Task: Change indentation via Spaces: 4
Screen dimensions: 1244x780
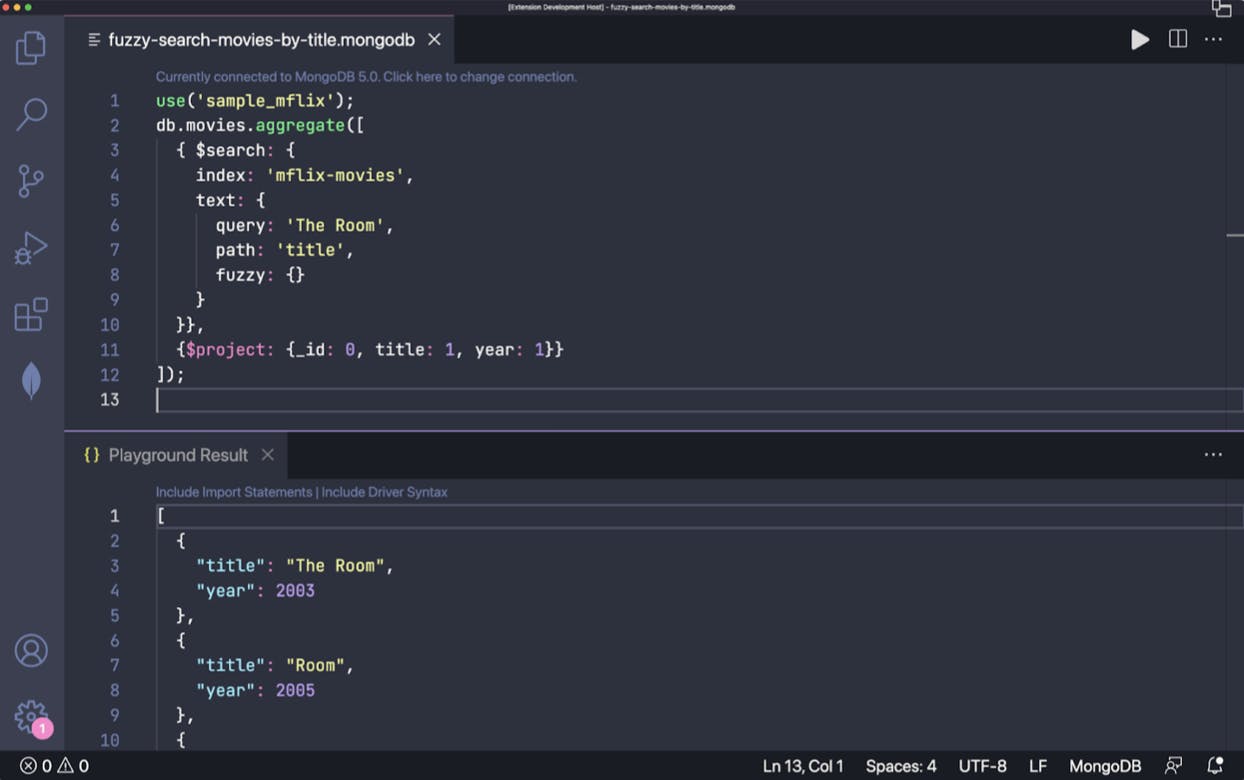Action: [x=901, y=766]
